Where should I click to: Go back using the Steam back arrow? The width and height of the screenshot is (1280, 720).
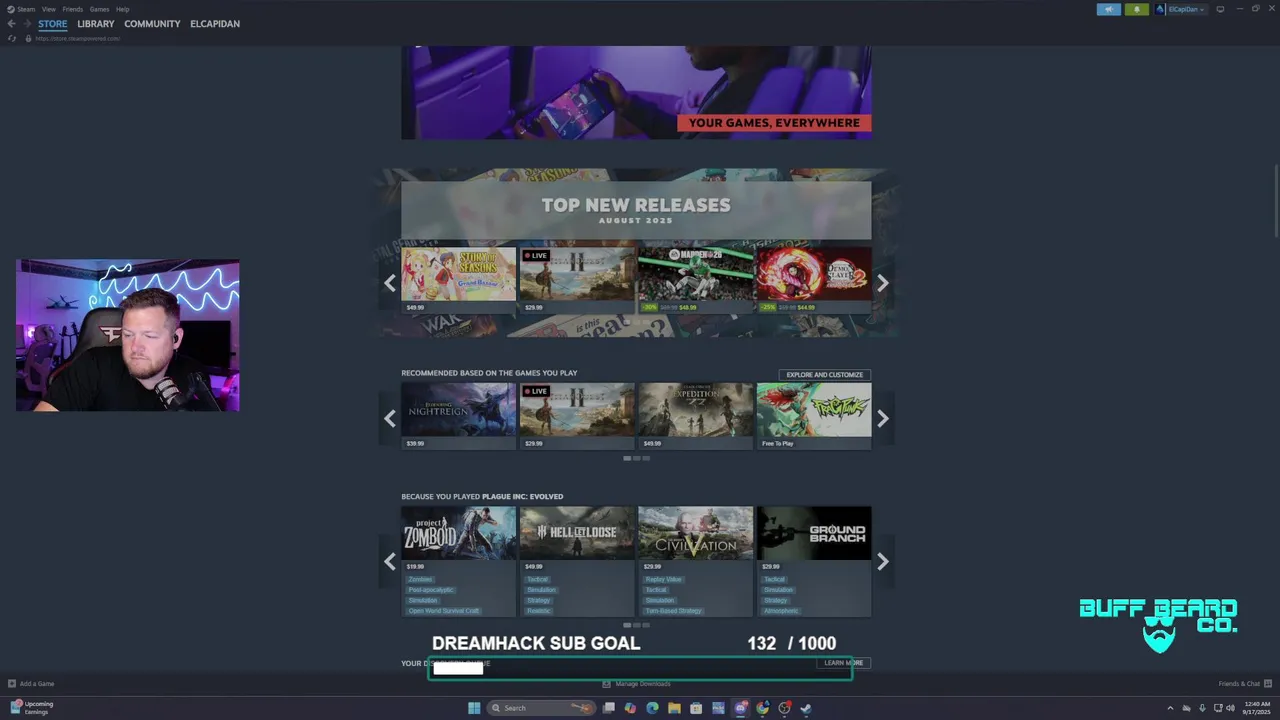coord(12,24)
